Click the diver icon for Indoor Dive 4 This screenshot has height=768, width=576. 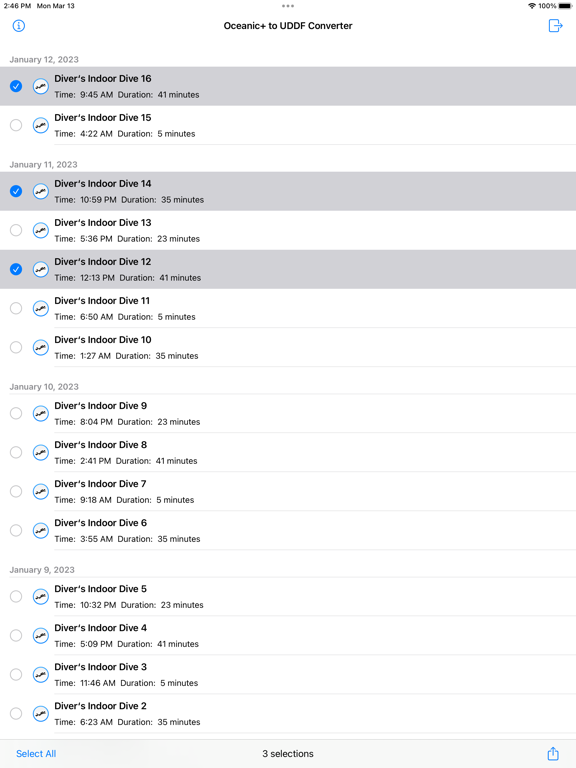41,636
